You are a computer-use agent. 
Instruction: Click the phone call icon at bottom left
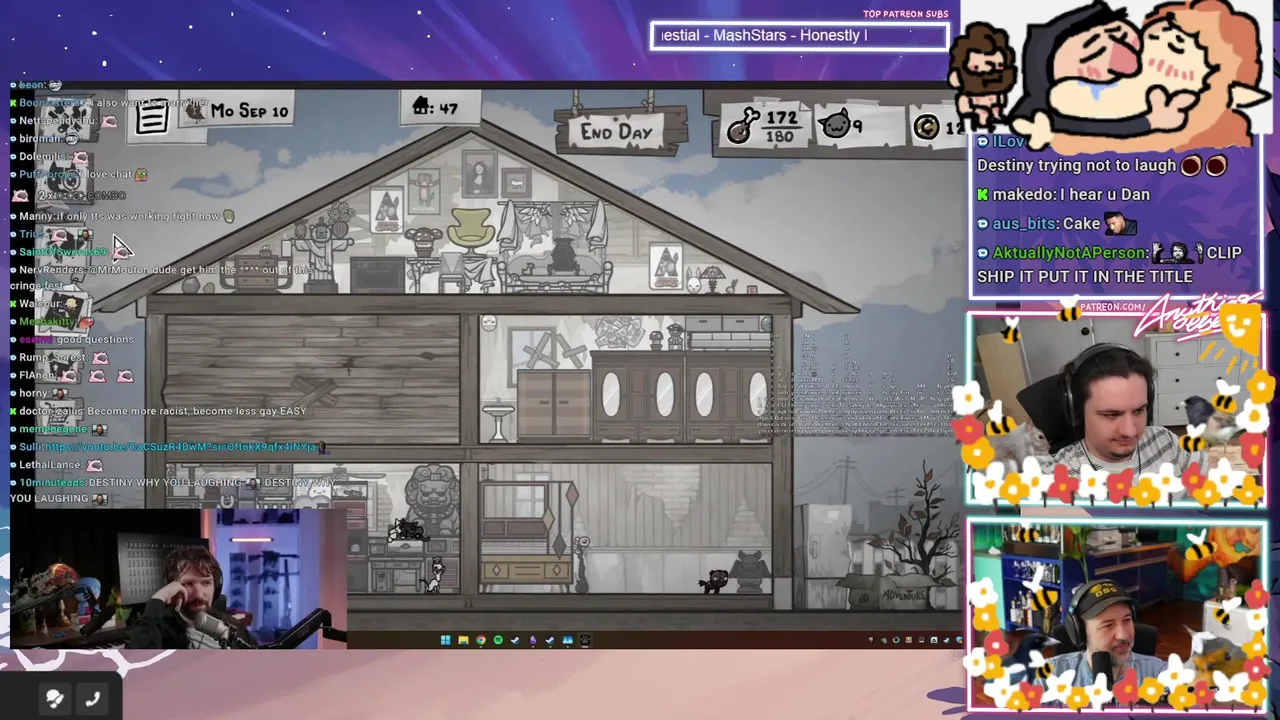[x=93, y=699]
